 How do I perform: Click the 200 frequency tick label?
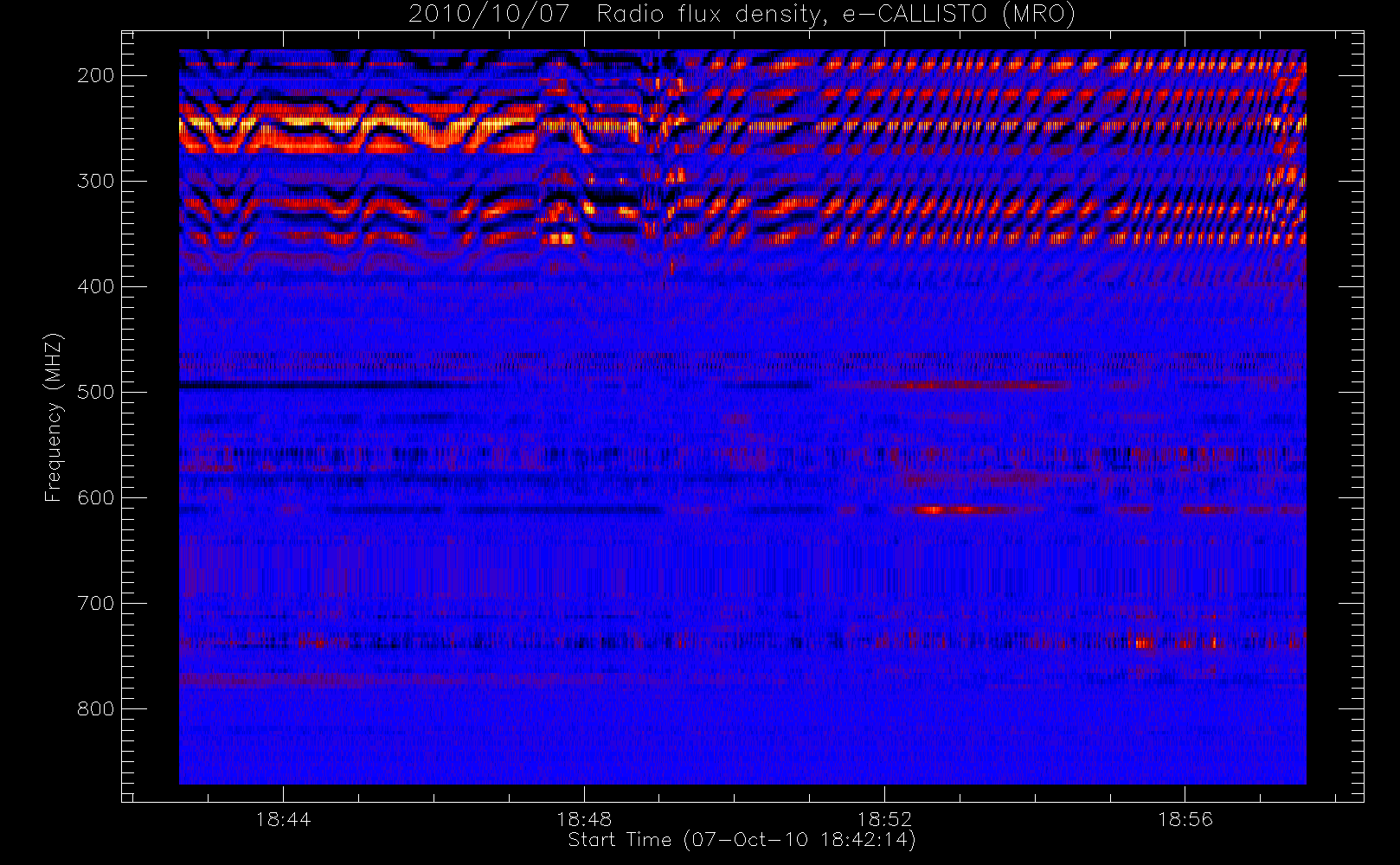pos(96,75)
